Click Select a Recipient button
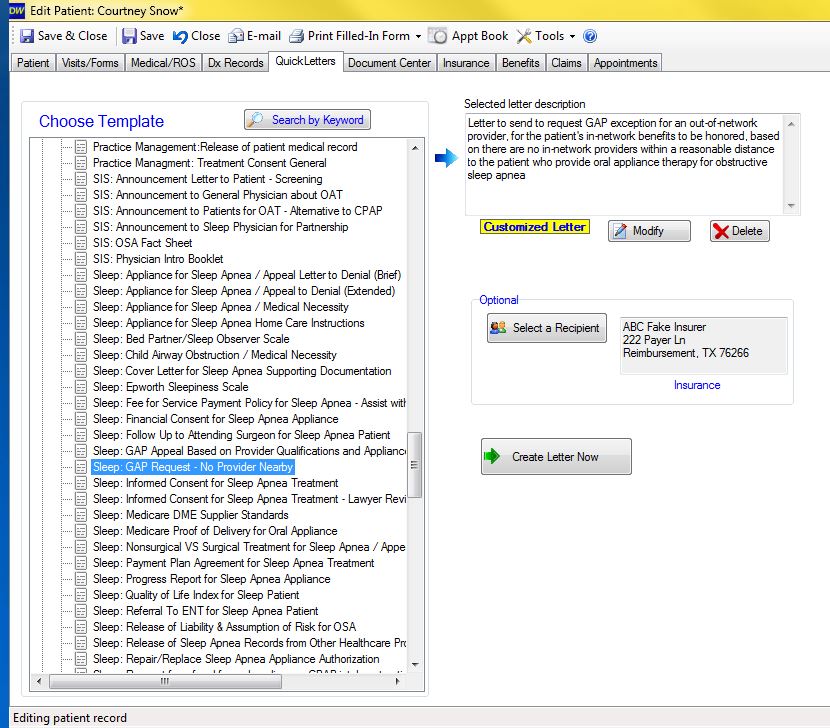This screenshot has width=830, height=728. (x=546, y=328)
